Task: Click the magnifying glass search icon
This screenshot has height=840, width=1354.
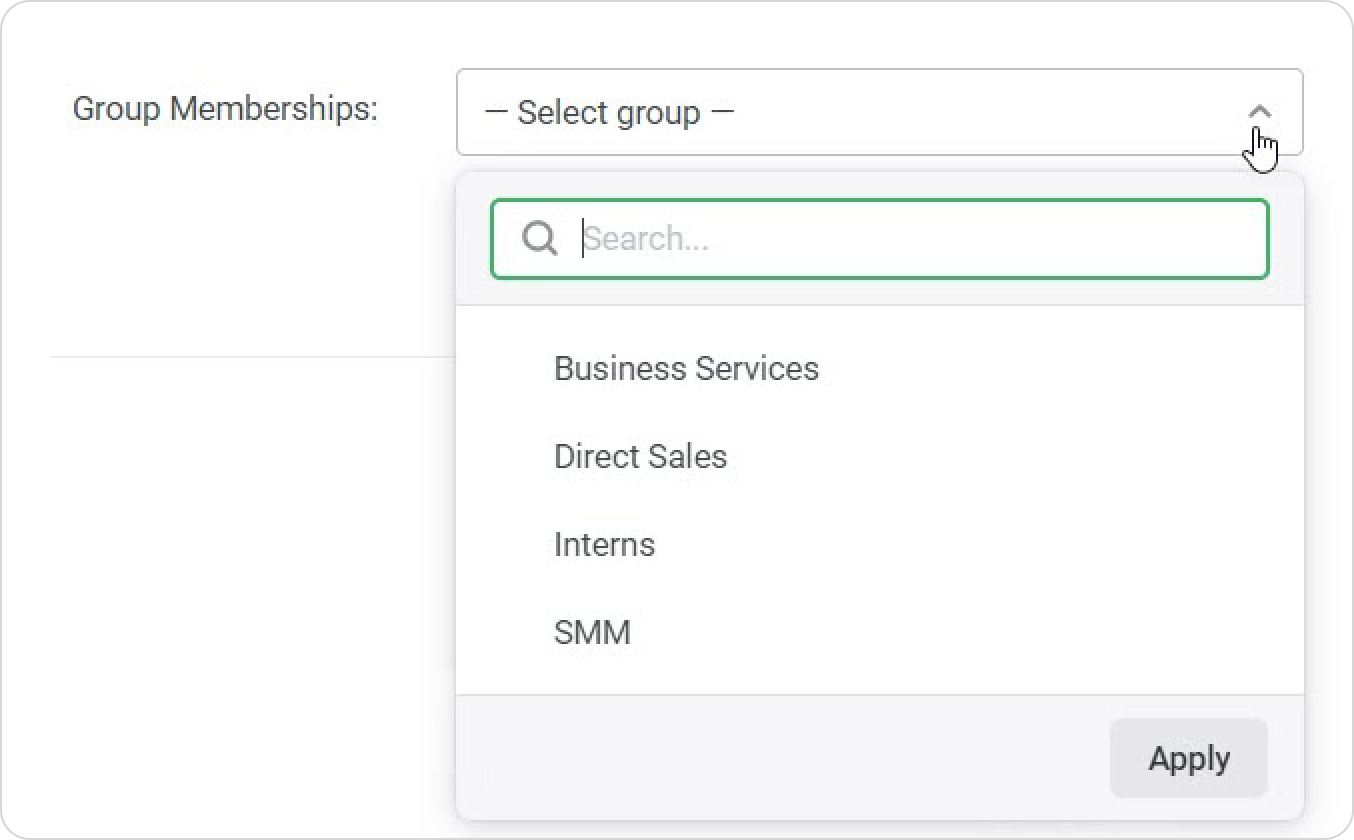Action: coord(540,239)
